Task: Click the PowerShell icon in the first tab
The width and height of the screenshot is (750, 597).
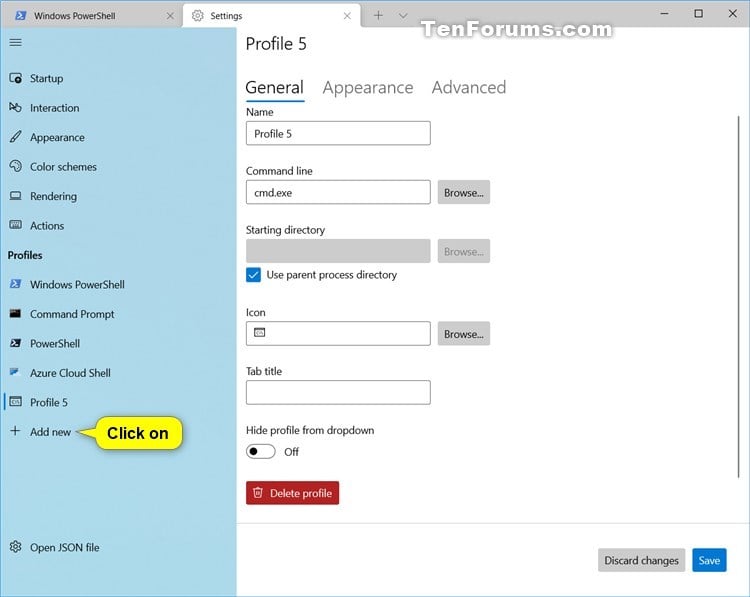Action: pos(21,15)
